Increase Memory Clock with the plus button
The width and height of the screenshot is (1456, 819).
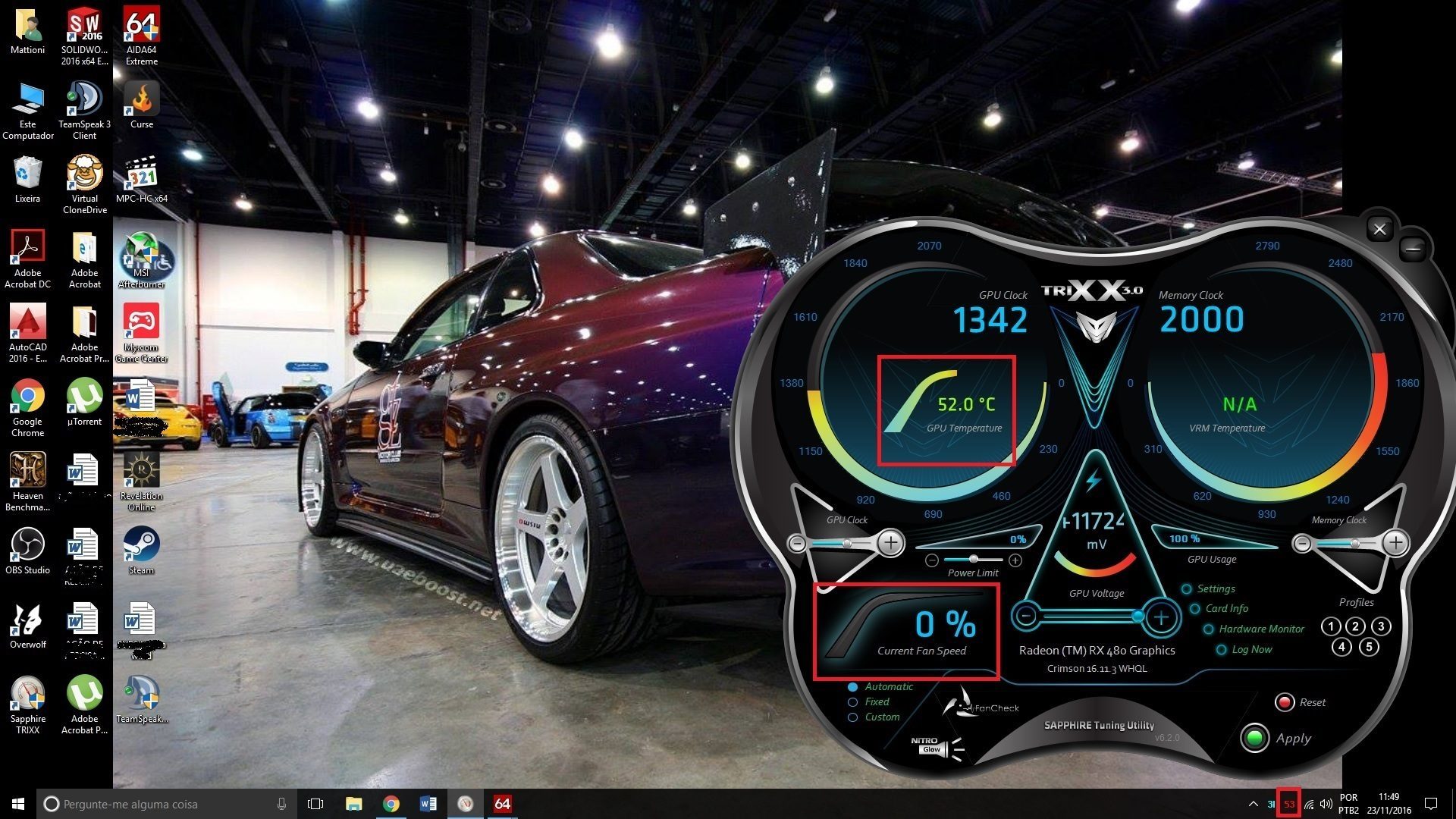pyautogui.click(x=1396, y=543)
